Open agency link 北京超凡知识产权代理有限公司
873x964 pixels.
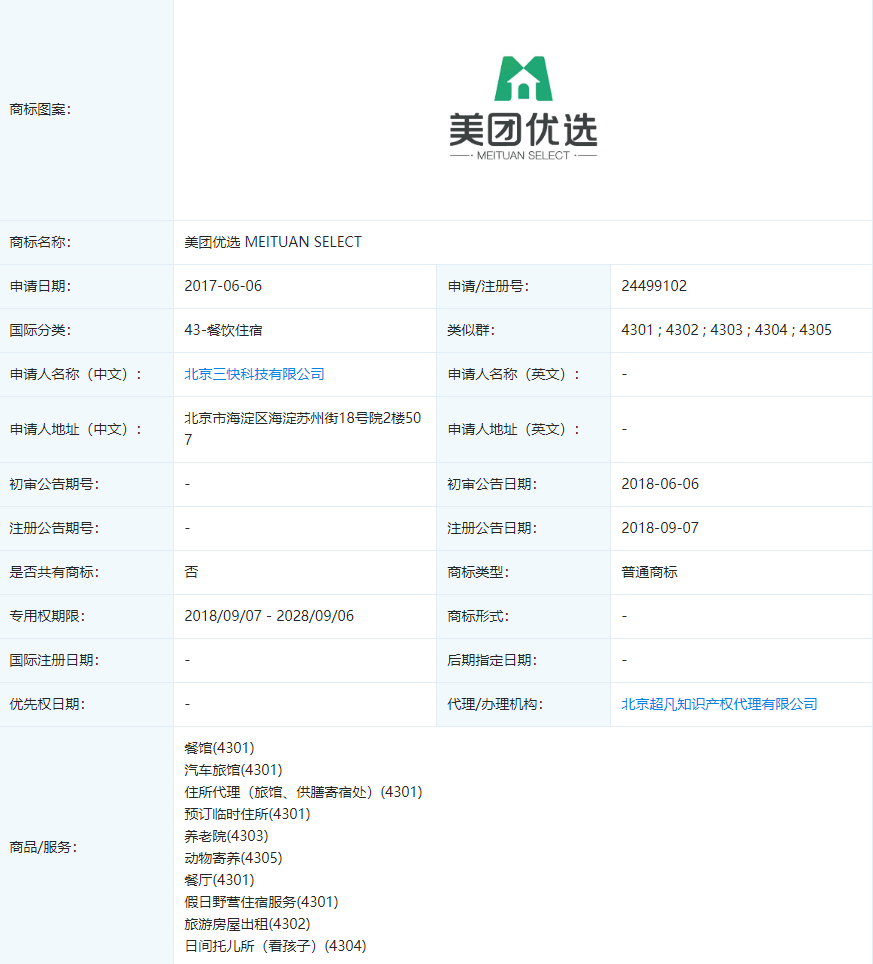(x=719, y=704)
